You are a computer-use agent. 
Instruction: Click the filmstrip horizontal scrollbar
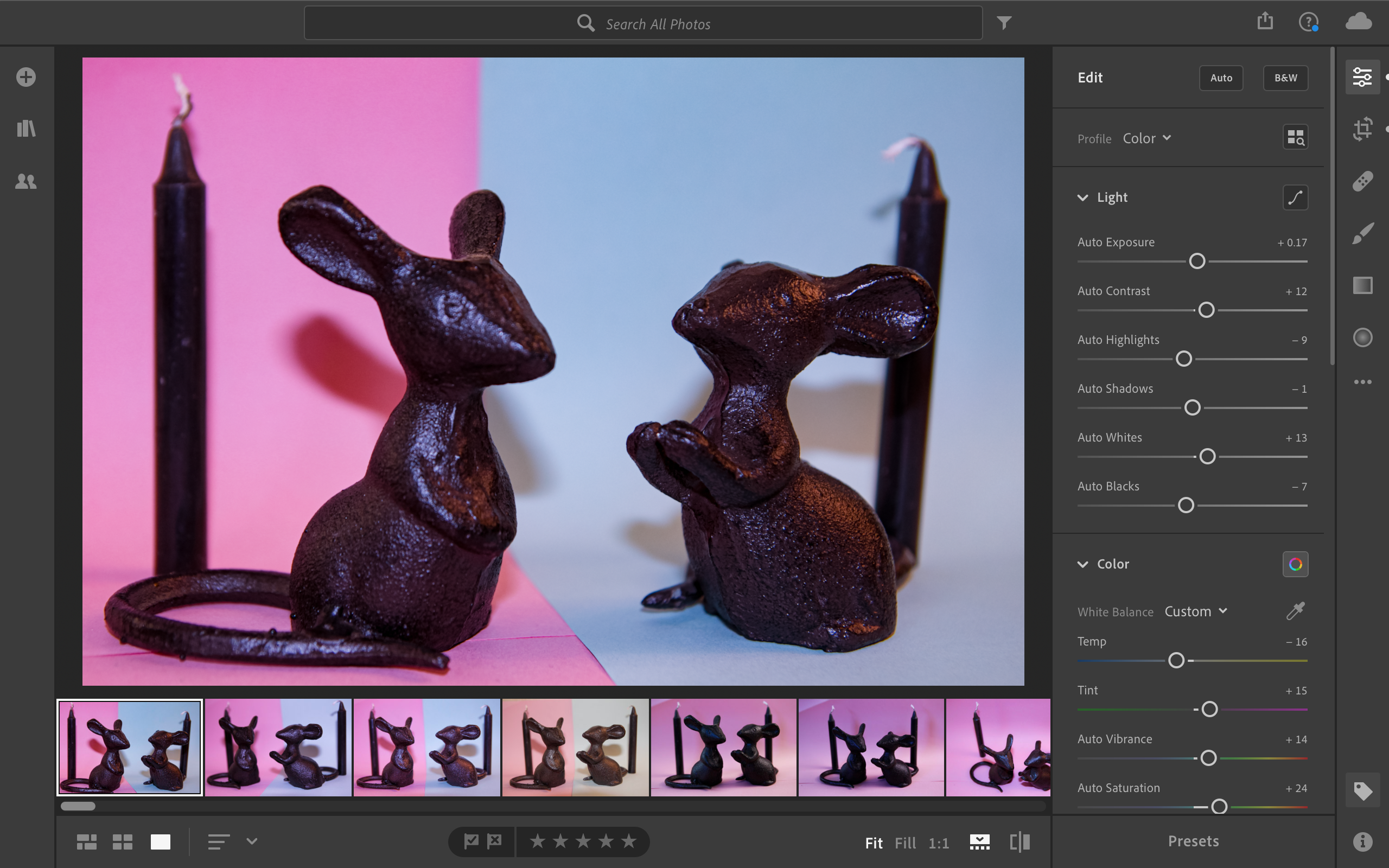click(x=78, y=806)
